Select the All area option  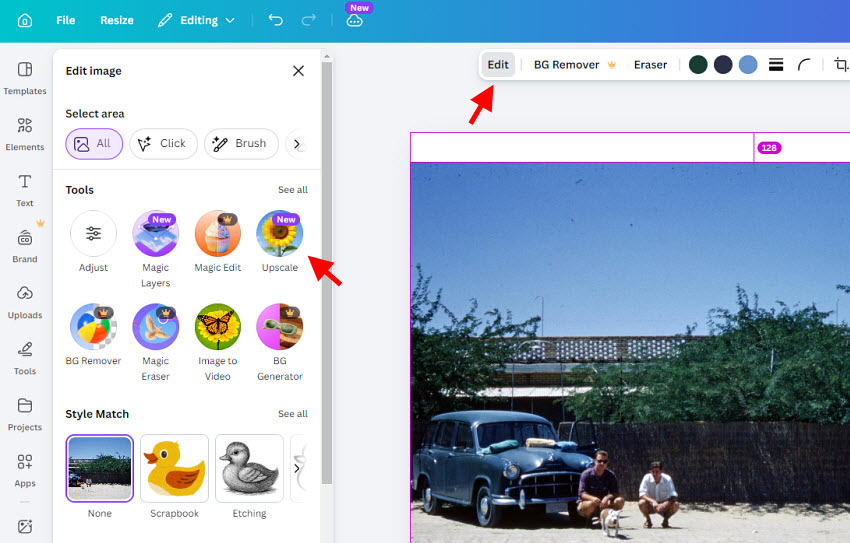pos(94,144)
